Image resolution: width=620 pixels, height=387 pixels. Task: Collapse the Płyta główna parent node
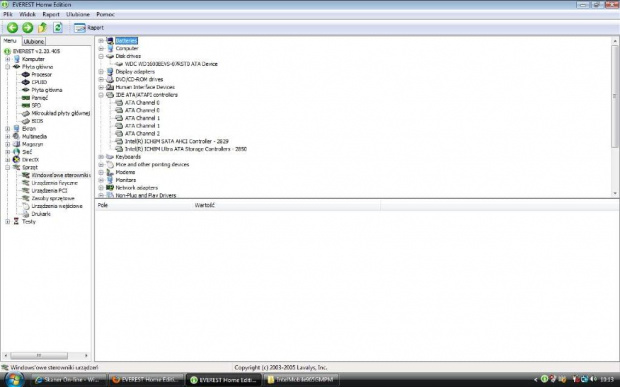(8, 67)
